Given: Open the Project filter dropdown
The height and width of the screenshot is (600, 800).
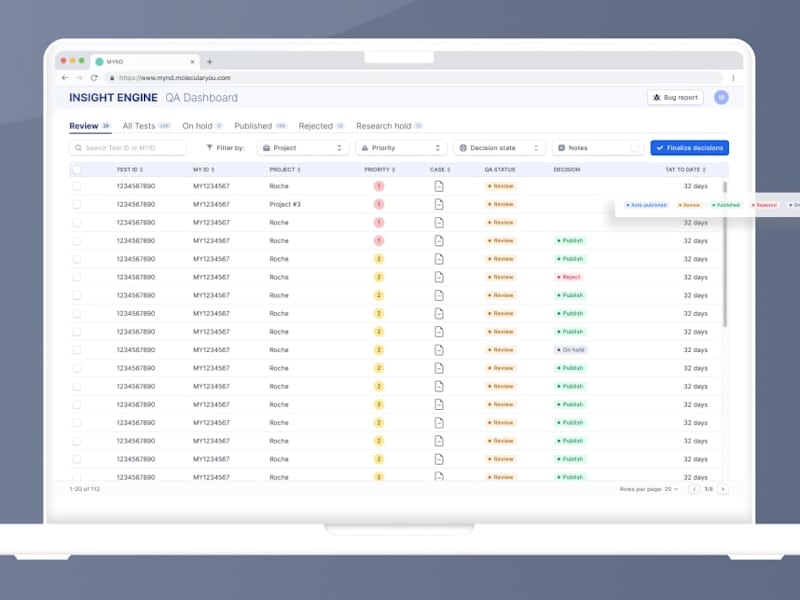Looking at the screenshot, I should 303,148.
